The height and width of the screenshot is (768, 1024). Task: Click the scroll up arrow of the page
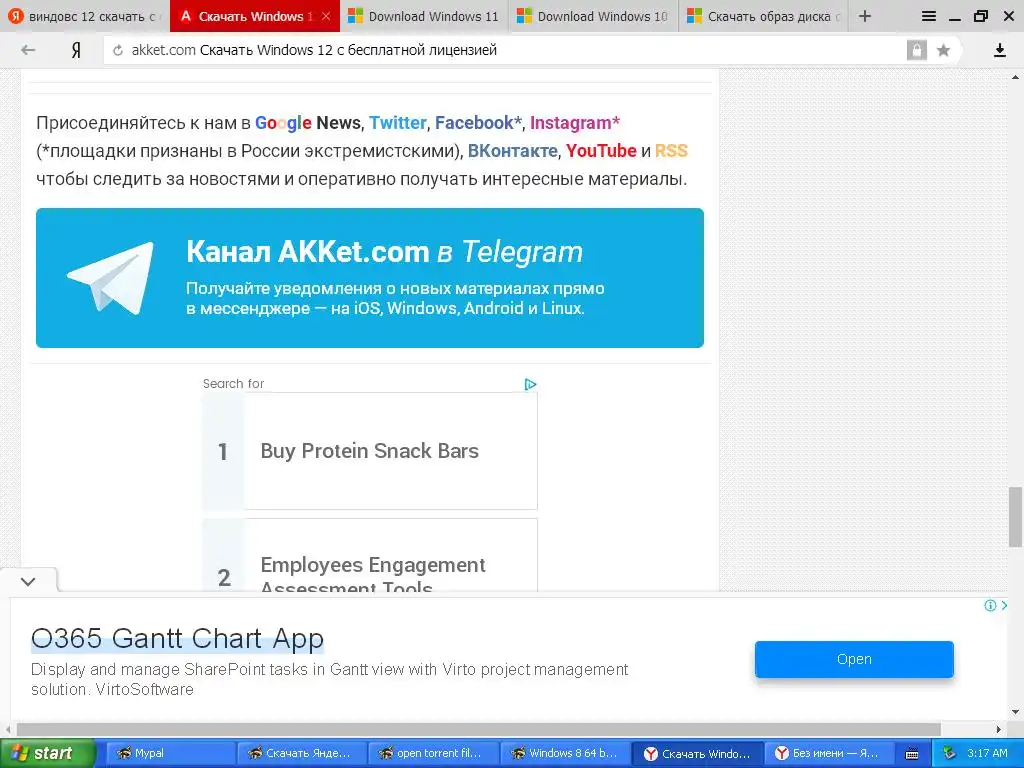(x=1016, y=77)
